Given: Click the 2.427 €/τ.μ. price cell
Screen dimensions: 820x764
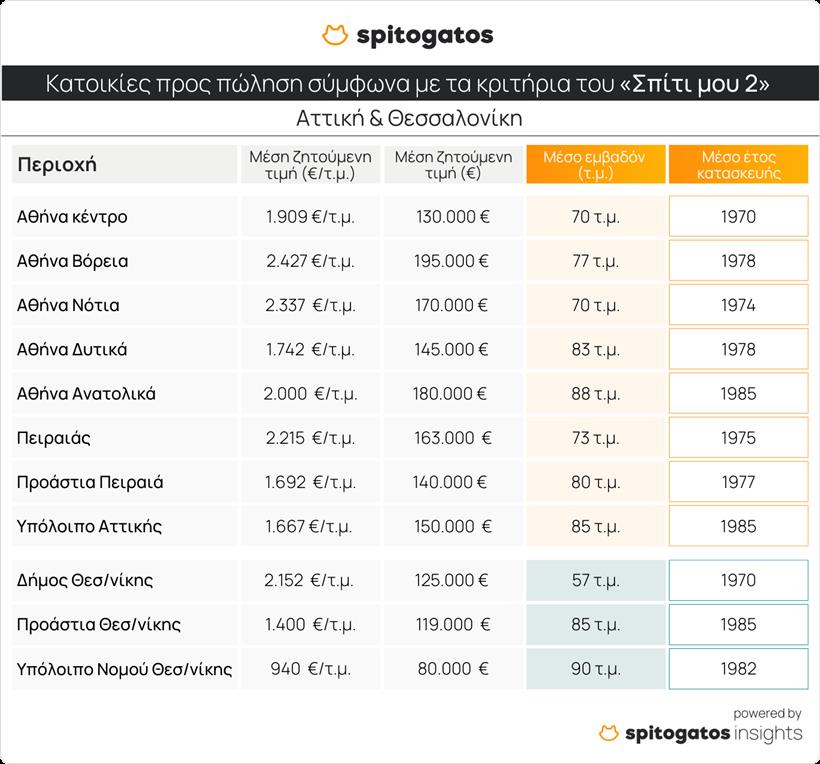Looking at the screenshot, I should pos(310,261).
